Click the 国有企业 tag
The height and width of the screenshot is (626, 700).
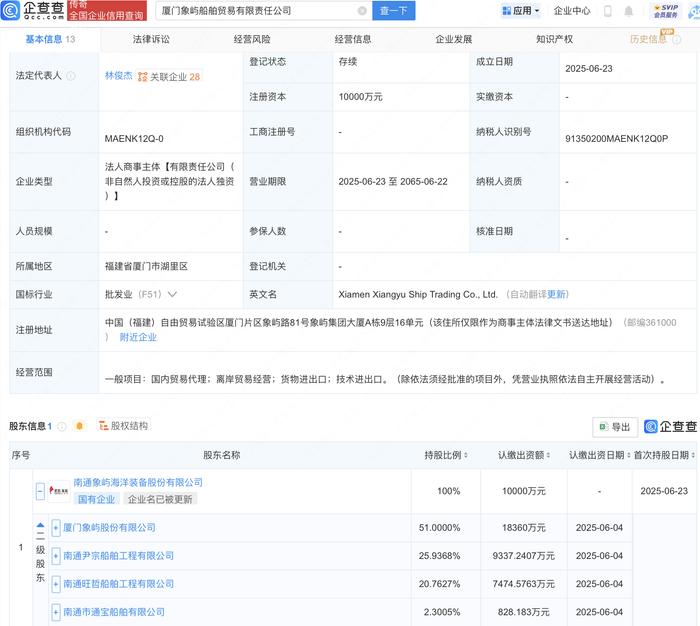pyautogui.click(x=96, y=499)
